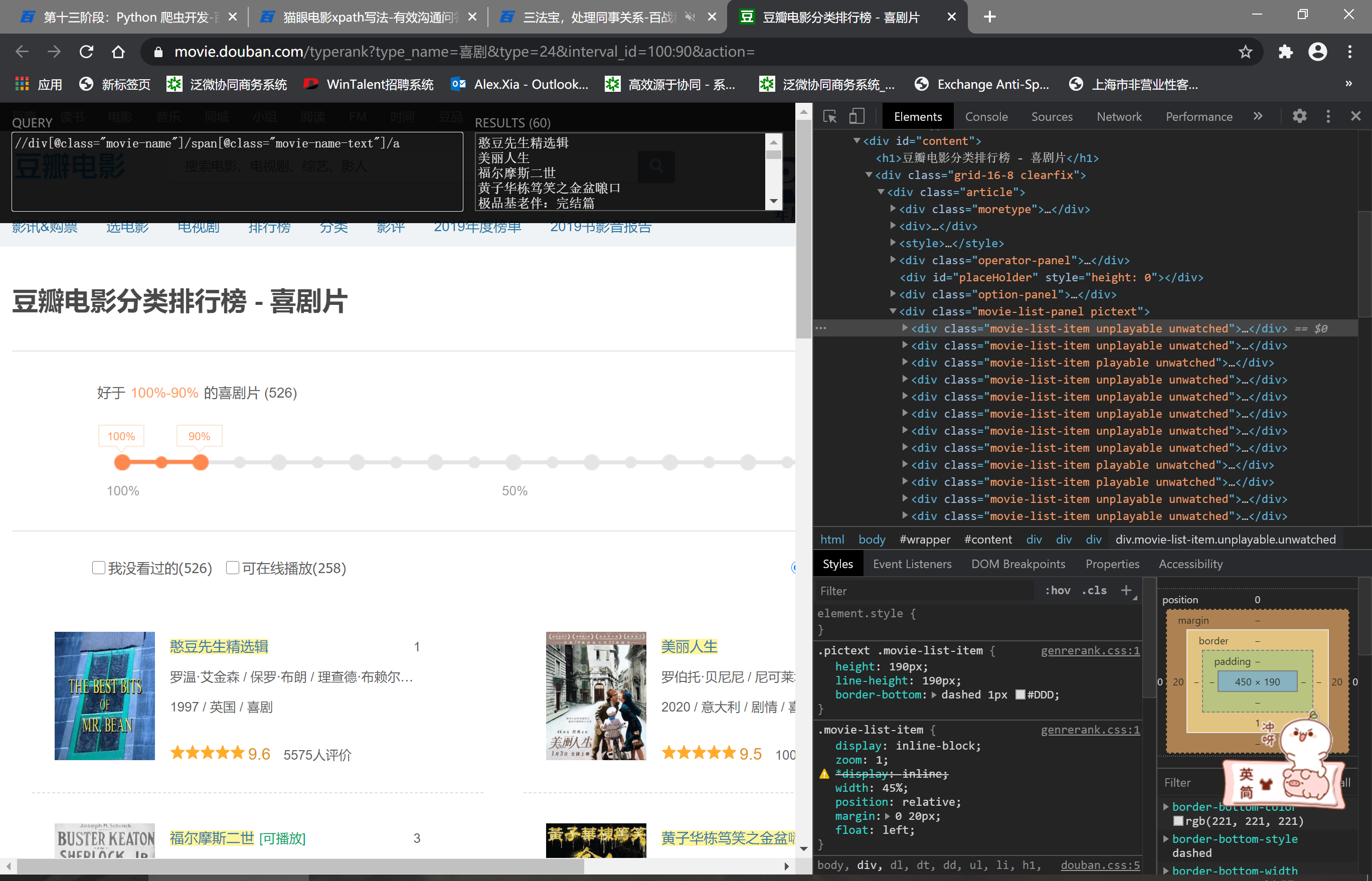The width and height of the screenshot is (1372, 881).
Task: Expand the option-panel div node
Action: 893,294
